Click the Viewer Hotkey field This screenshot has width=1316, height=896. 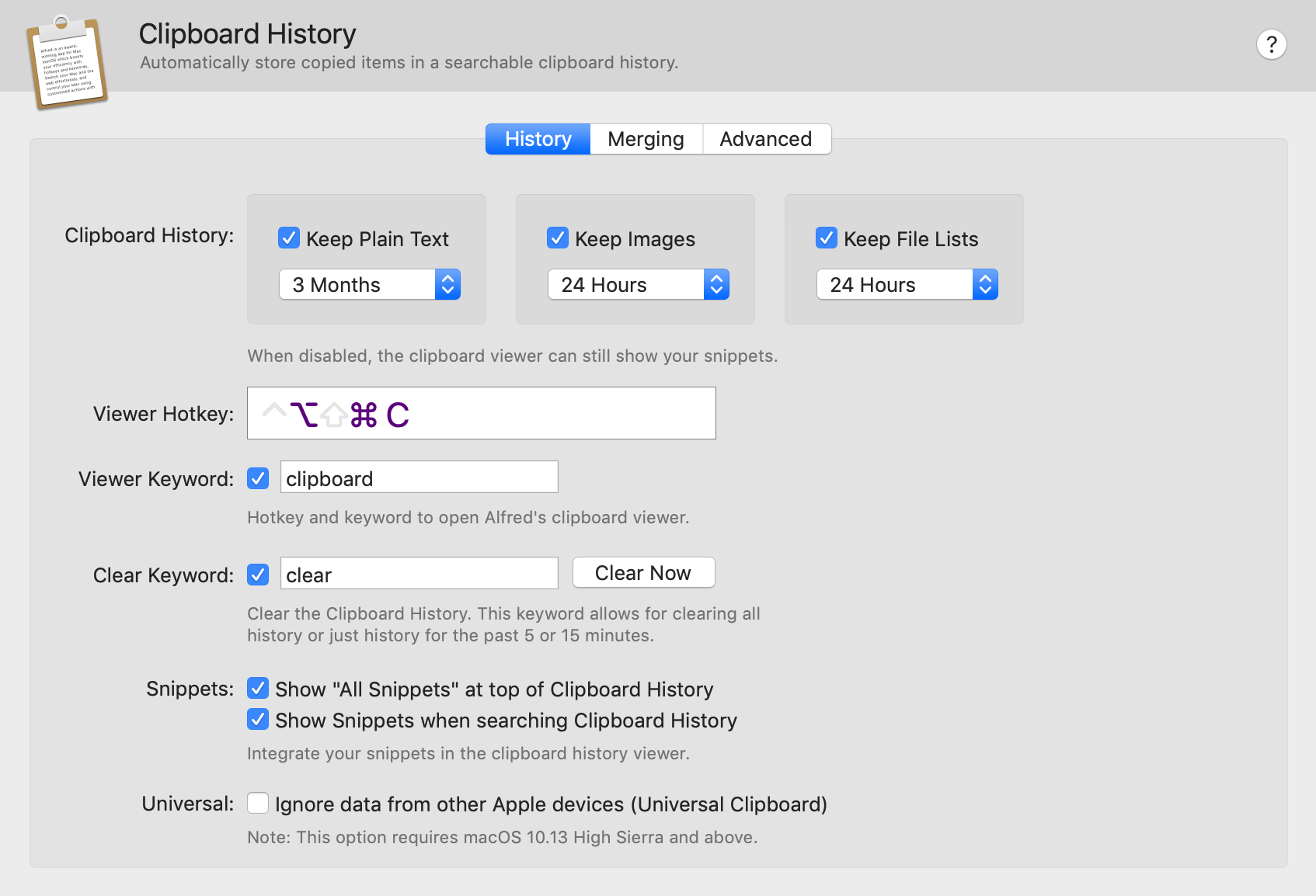click(x=481, y=412)
